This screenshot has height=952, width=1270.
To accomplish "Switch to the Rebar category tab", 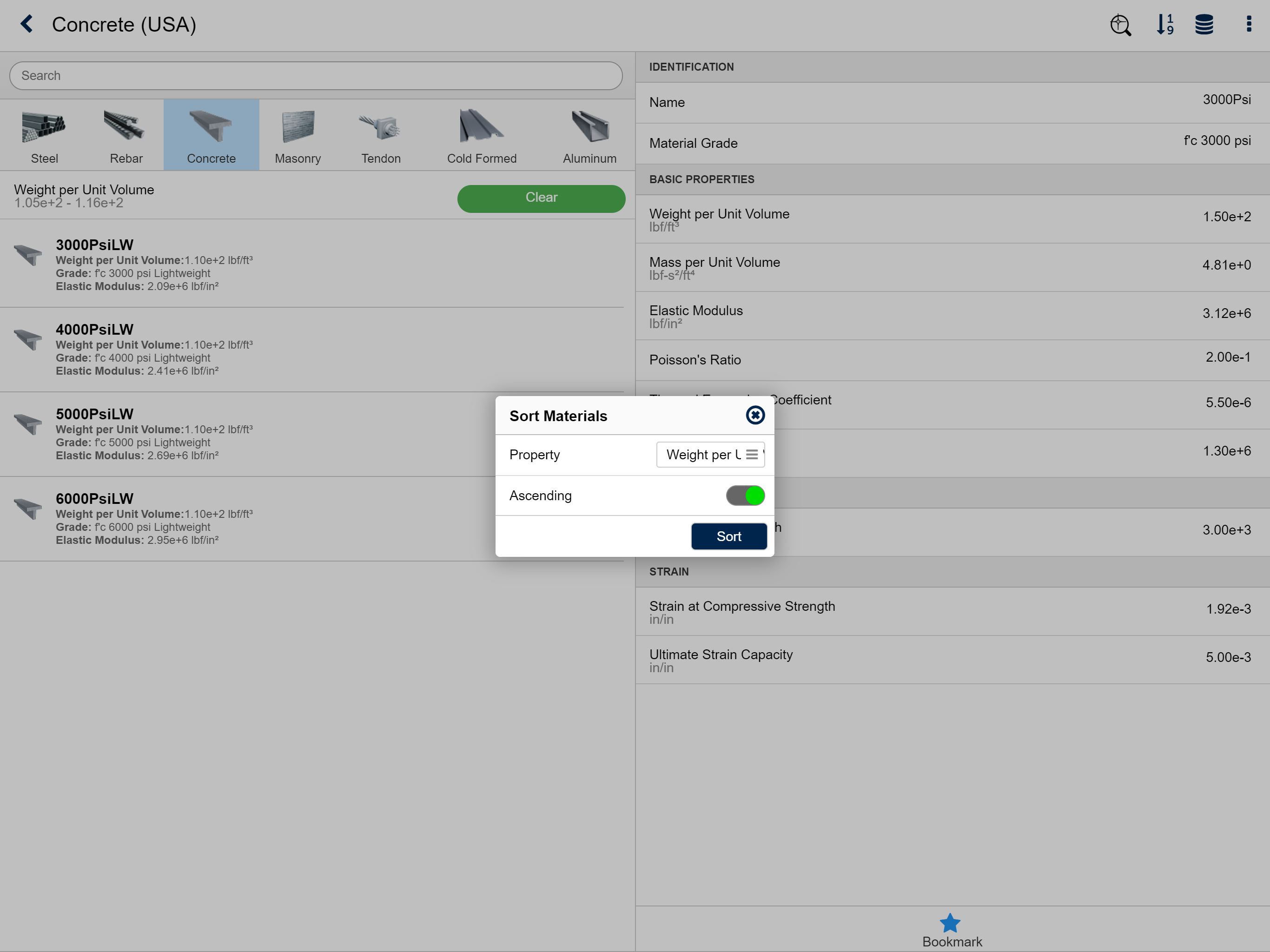I will (126, 136).
